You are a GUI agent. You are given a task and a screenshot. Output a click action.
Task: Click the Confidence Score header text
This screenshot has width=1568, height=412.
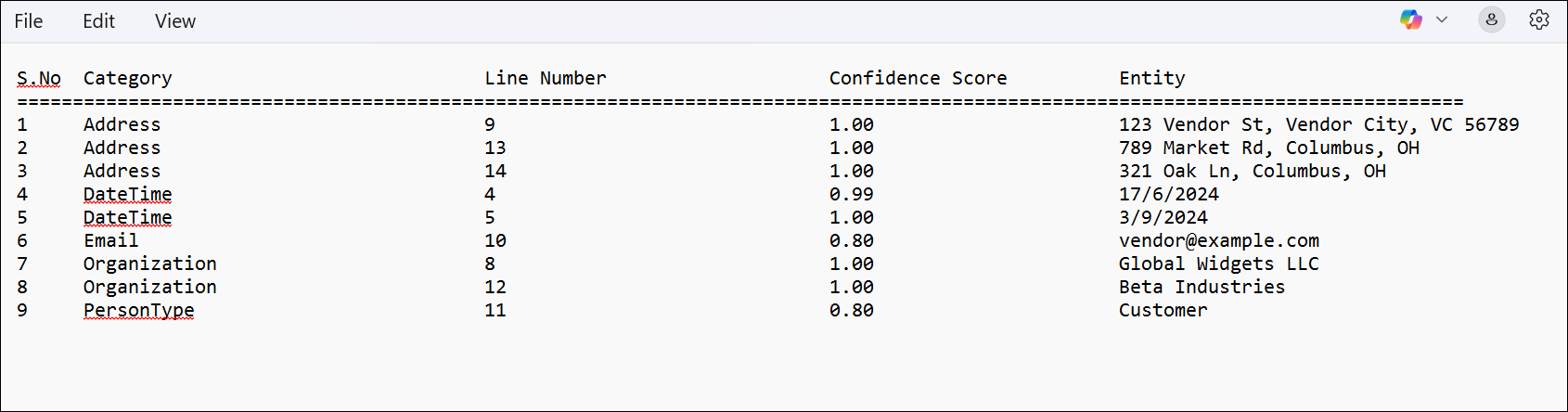(918, 79)
